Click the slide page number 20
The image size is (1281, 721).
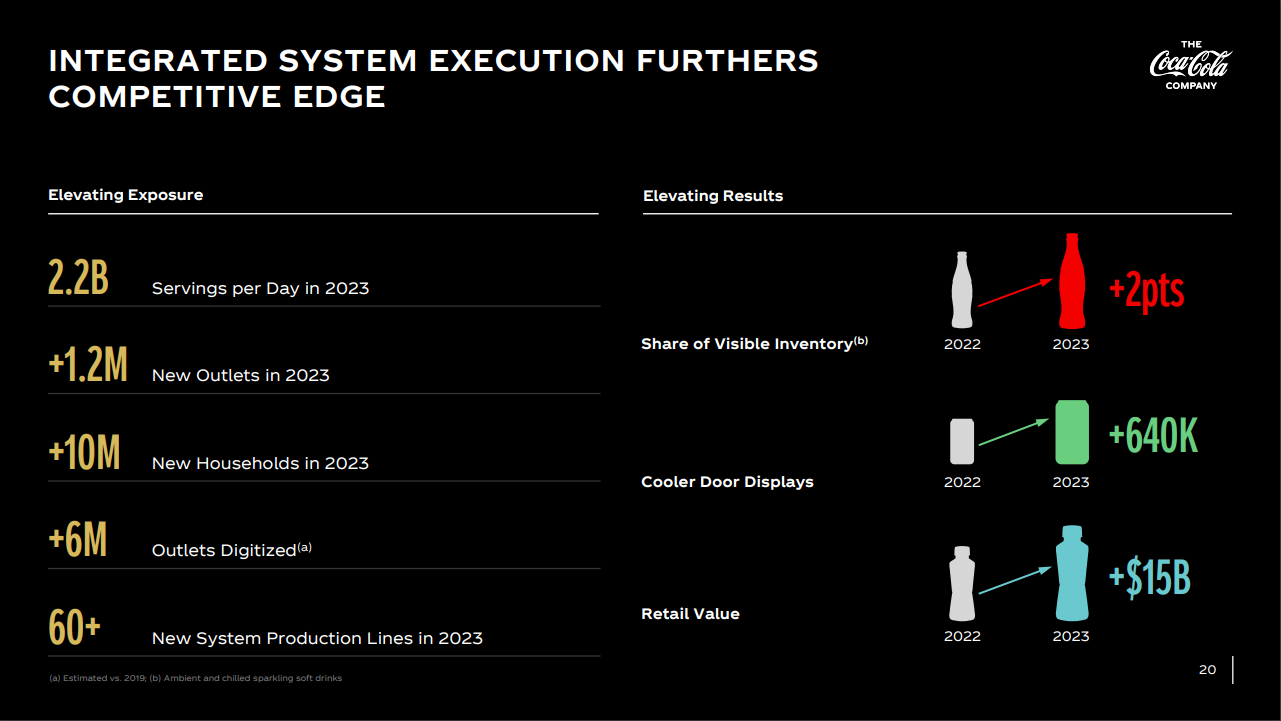(1207, 670)
